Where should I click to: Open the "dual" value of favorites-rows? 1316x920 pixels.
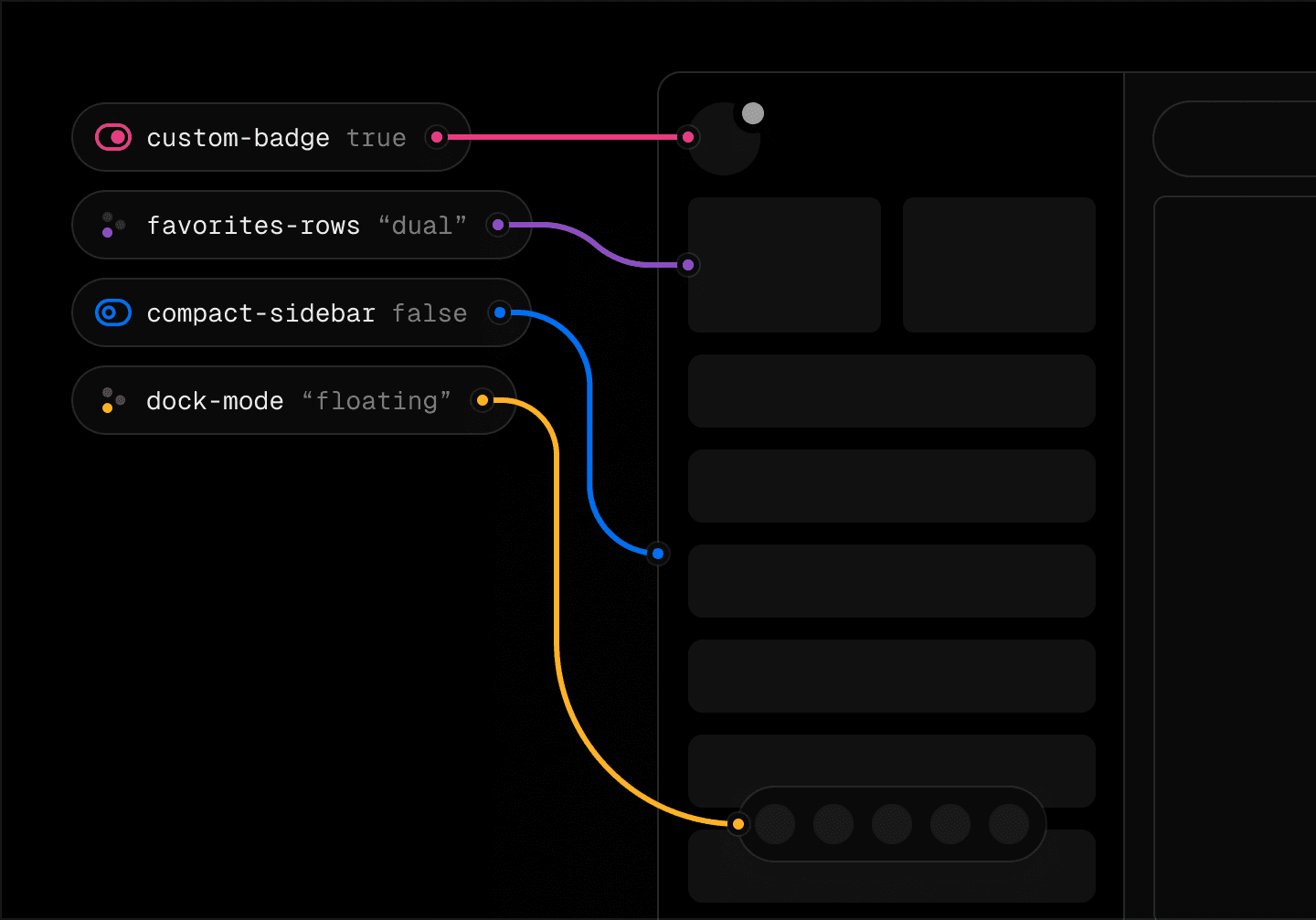click(x=422, y=225)
